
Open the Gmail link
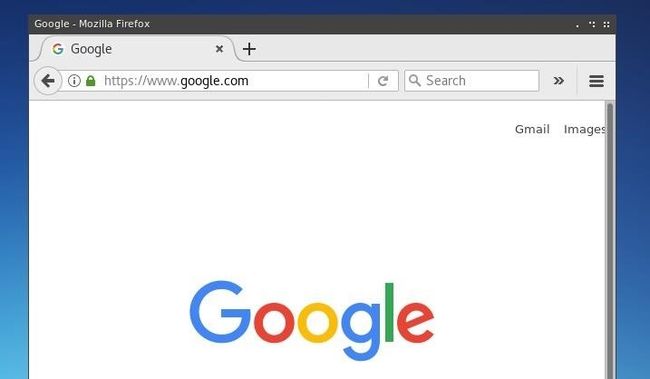[532, 129]
